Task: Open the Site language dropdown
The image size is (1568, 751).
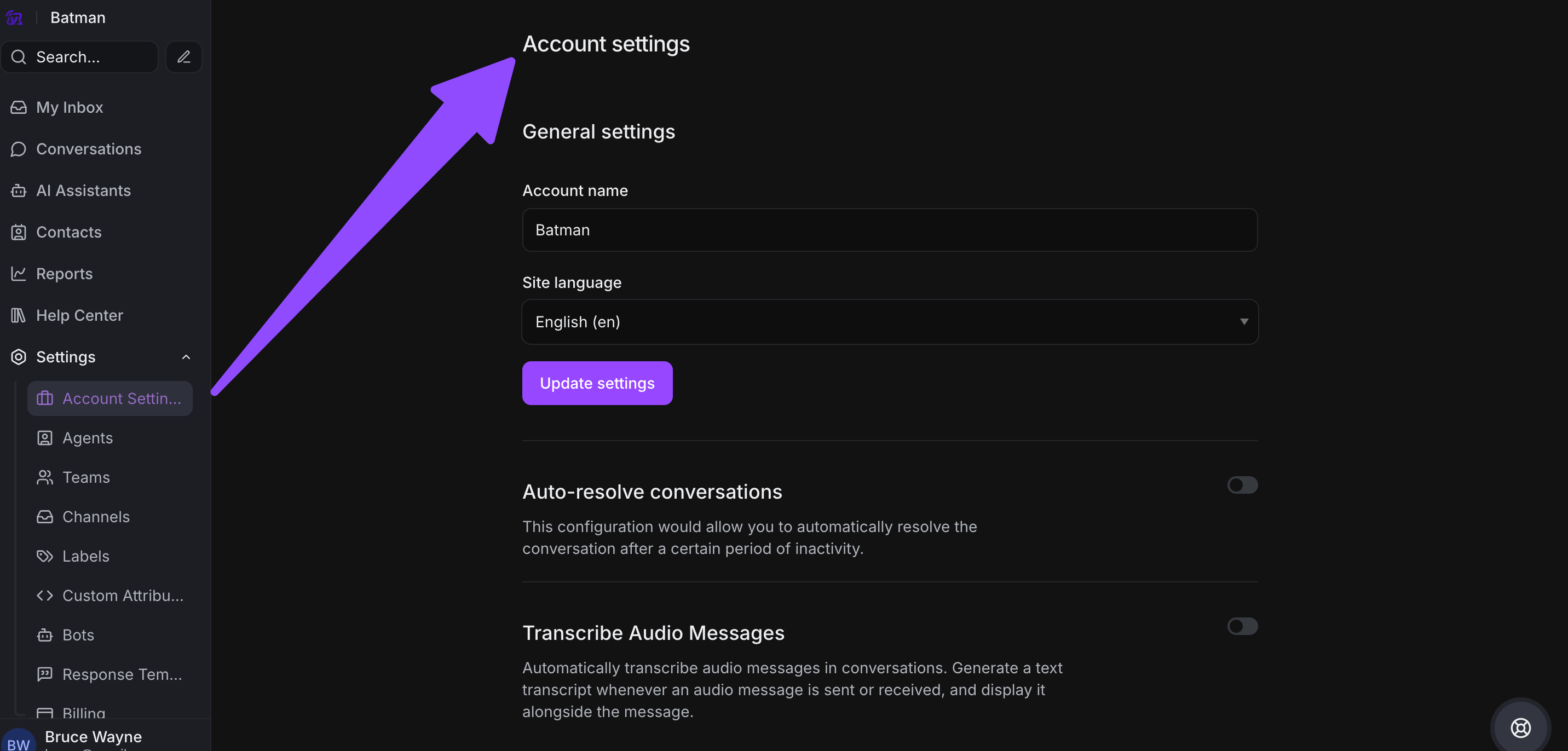Action: (x=889, y=322)
